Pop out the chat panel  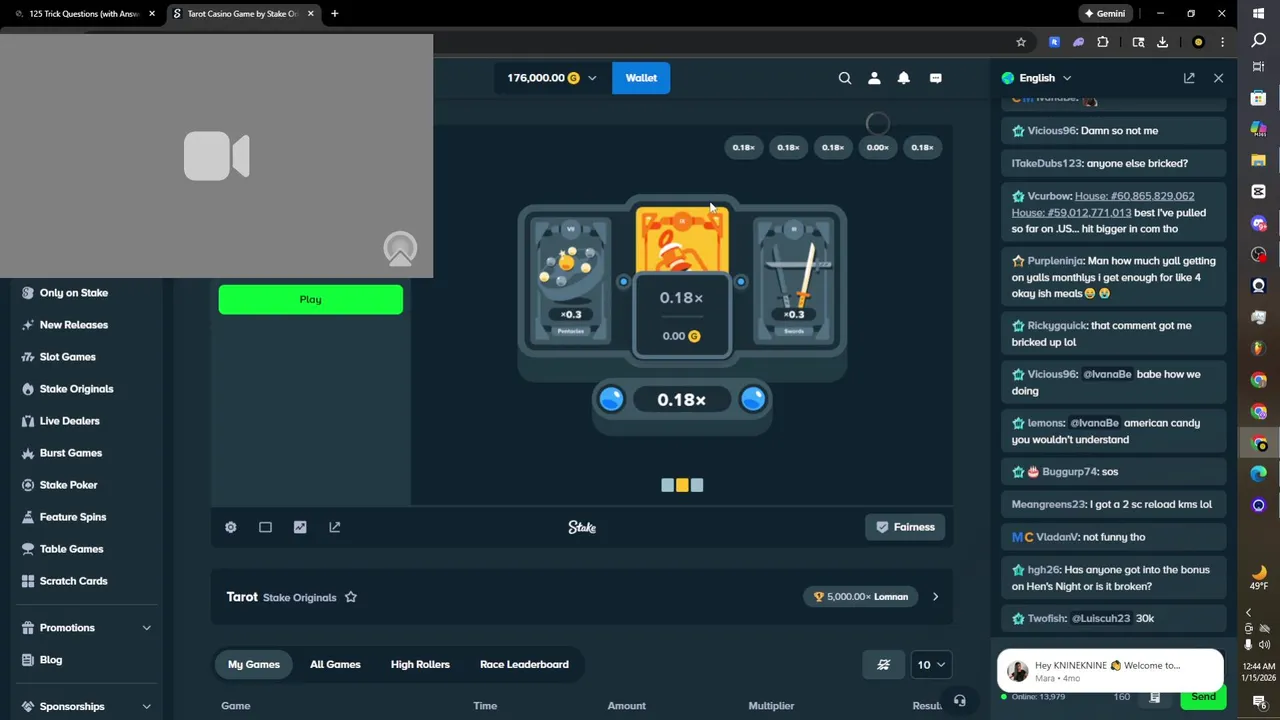[1189, 78]
